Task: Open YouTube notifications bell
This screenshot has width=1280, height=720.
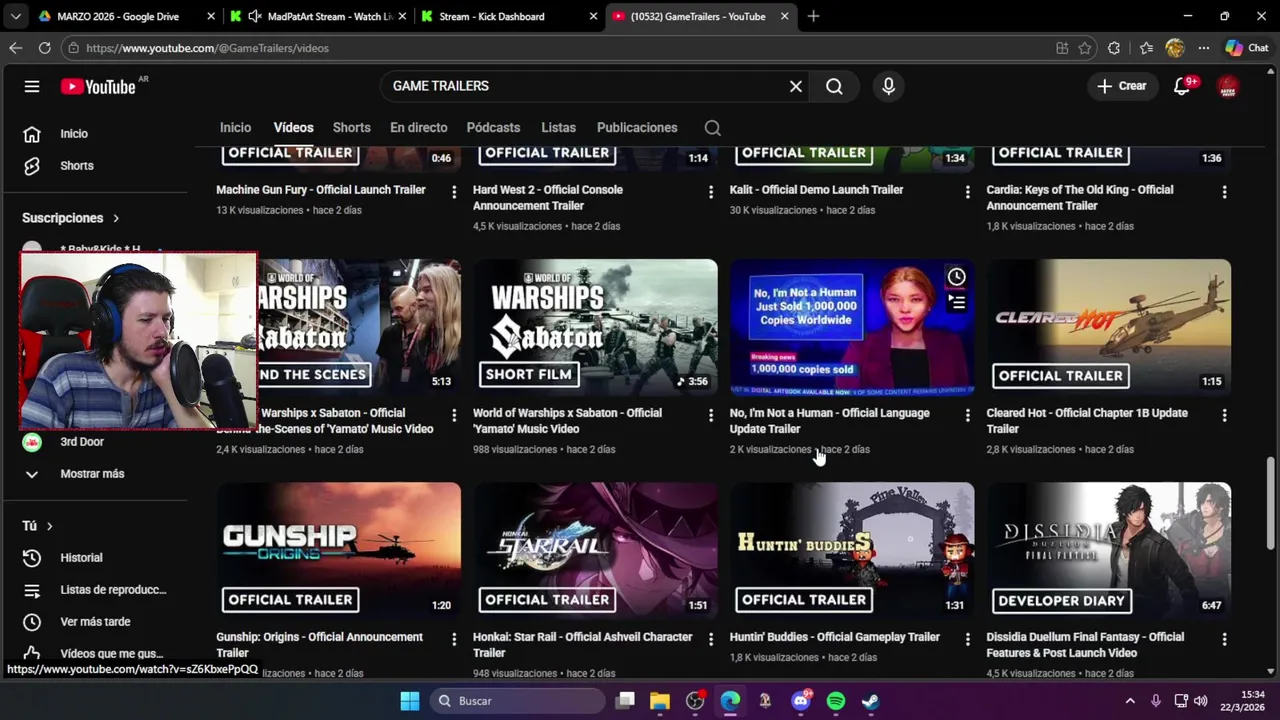Action: [x=1182, y=87]
